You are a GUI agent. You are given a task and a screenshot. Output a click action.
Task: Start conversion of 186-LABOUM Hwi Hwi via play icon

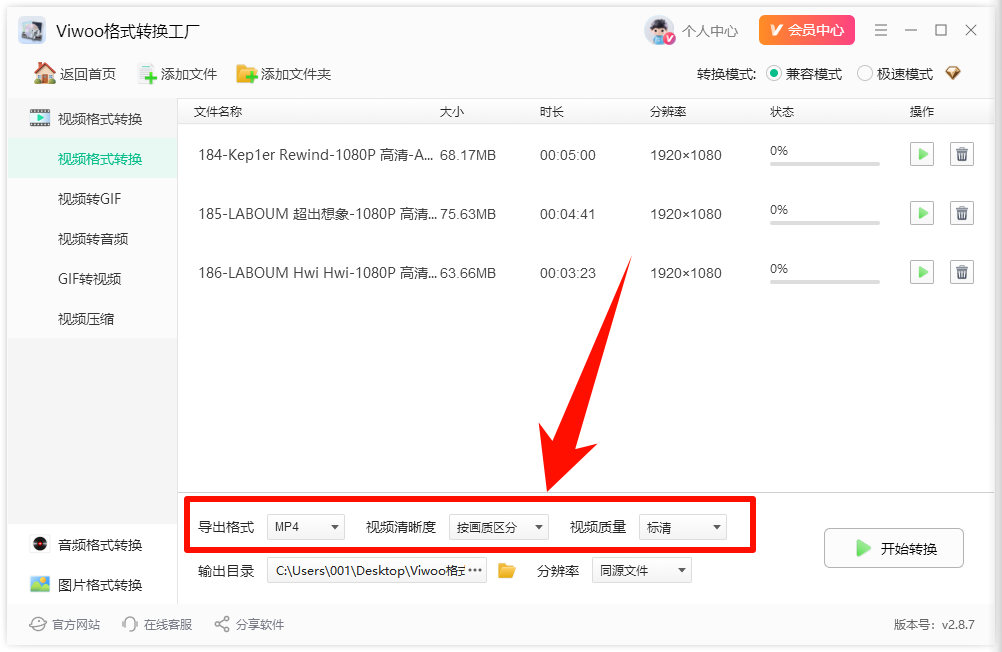click(x=922, y=272)
